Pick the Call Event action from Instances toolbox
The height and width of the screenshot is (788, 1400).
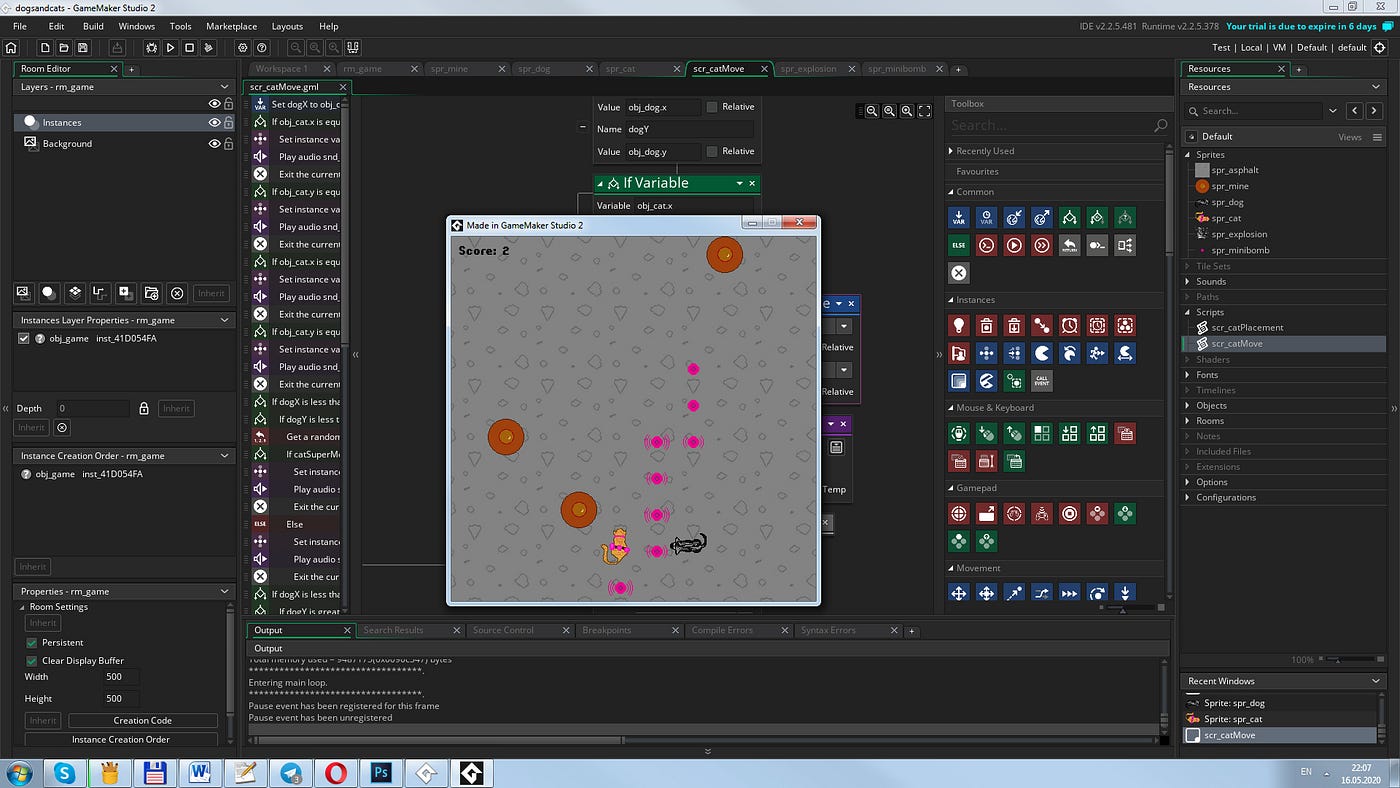(x=1042, y=381)
